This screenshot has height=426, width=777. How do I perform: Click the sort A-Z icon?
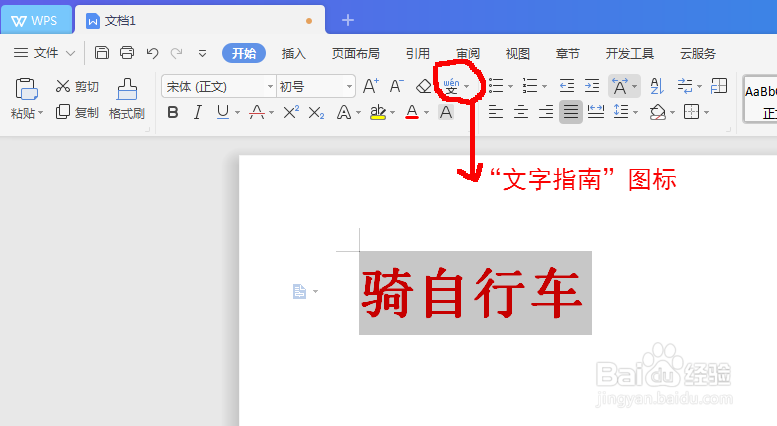(657, 86)
